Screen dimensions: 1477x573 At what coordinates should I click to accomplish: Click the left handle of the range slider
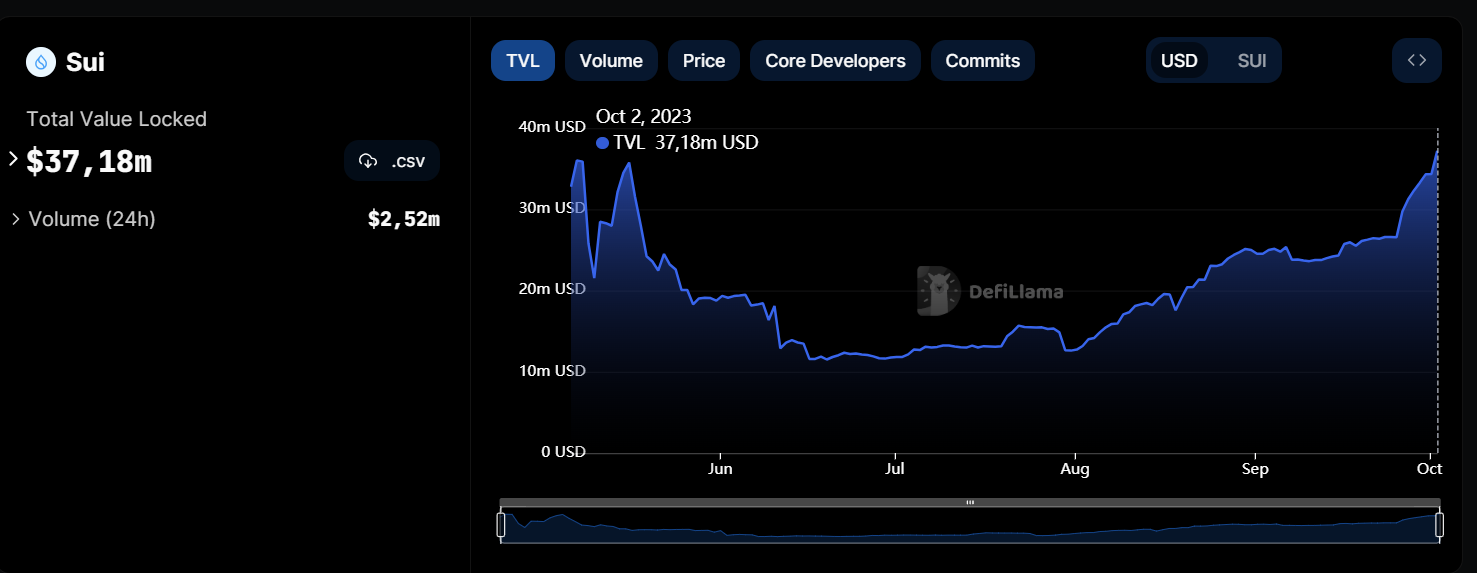[501, 525]
